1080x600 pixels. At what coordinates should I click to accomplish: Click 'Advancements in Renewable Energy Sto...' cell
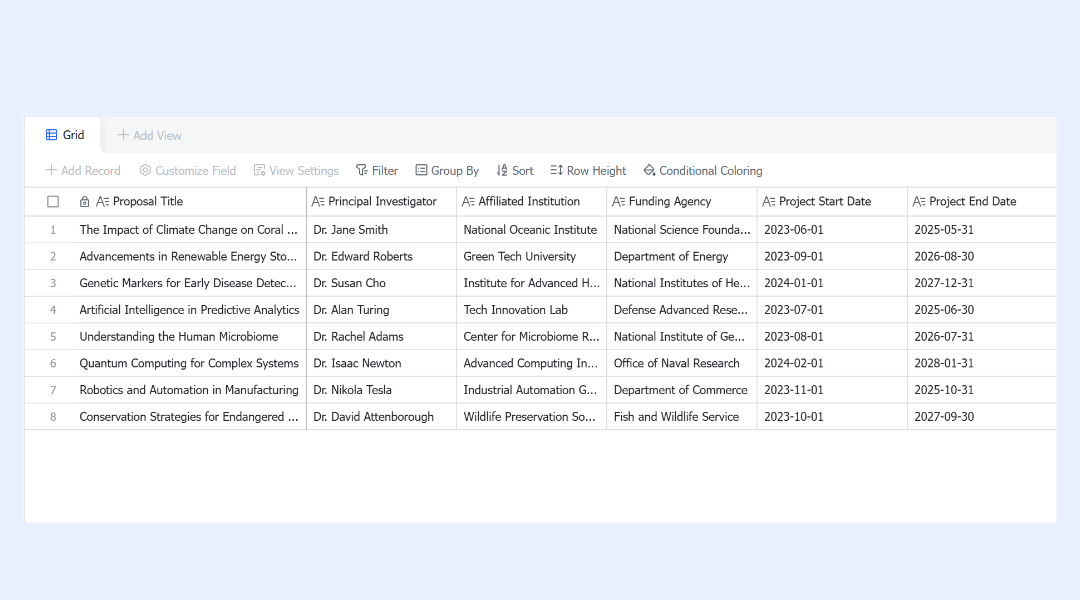[189, 256]
